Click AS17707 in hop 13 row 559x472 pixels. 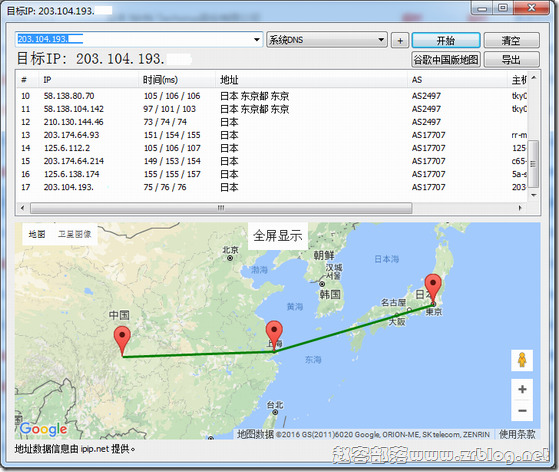point(429,135)
